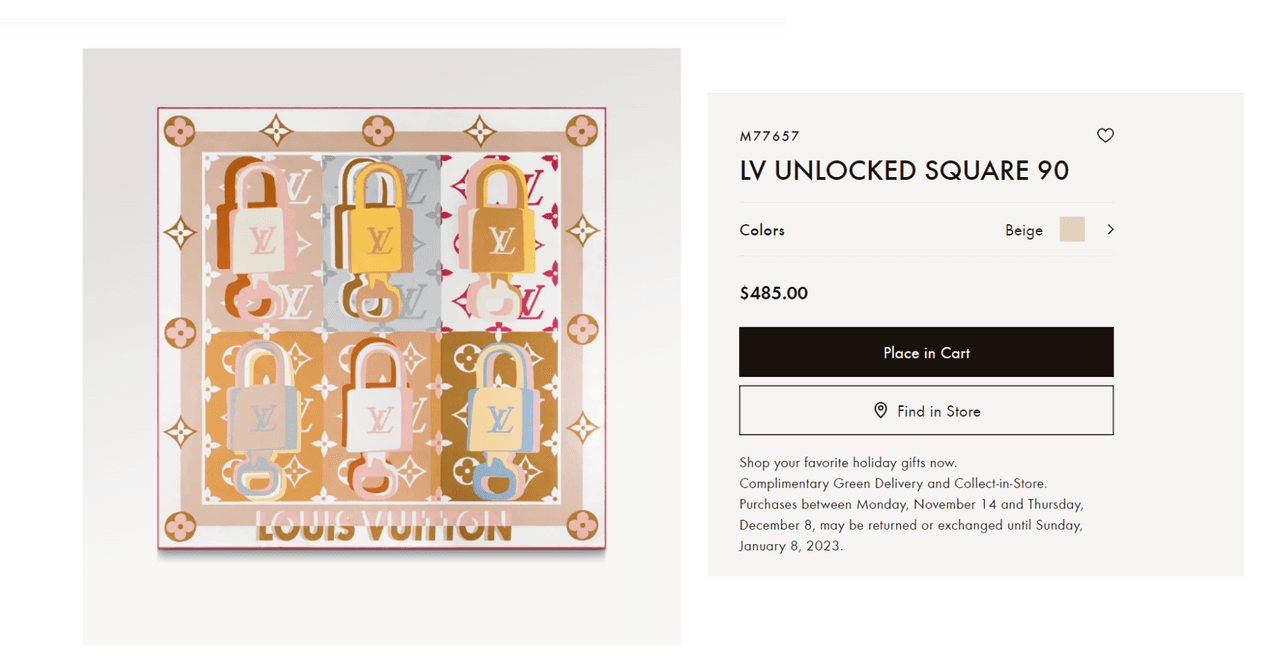Viewport: 1280px width, 670px height.
Task: Click the product code M77657
Action: (x=769, y=136)
